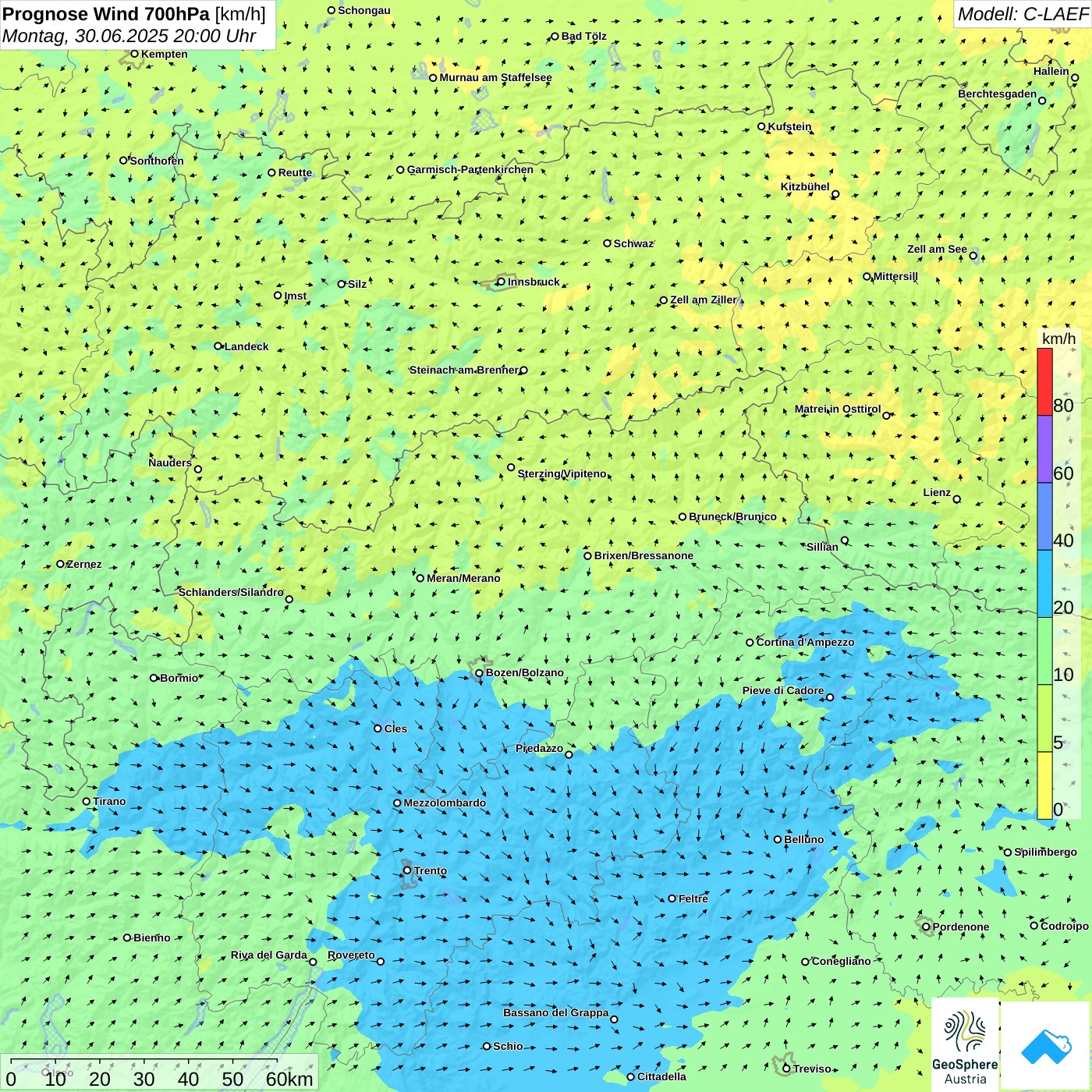Click the blue cloud logo beside GeoSphere
This screenshot has width=1092, height=1092.
pyautogui.click(x=1045, y=1045)
